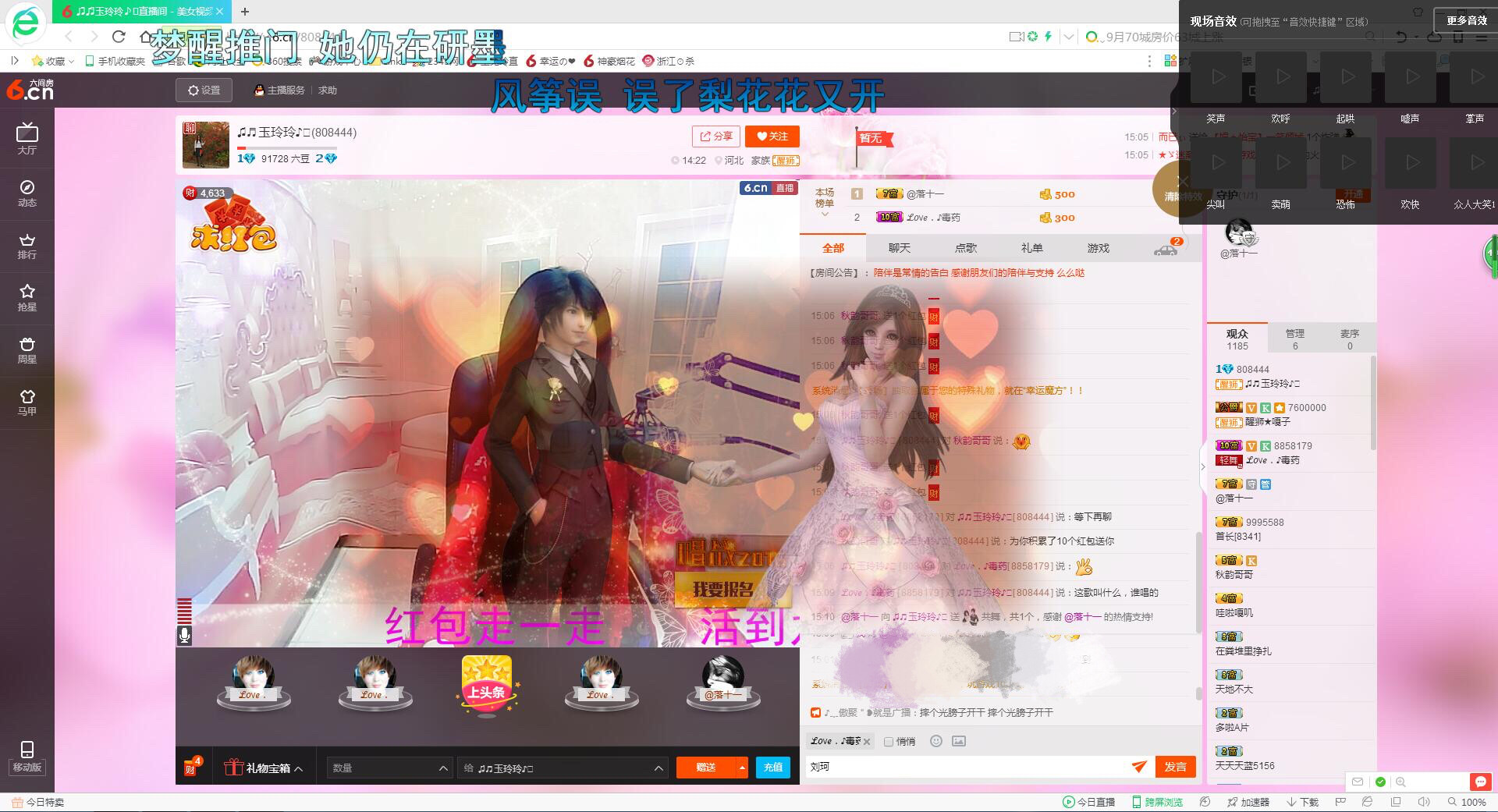Open 主播服务 link
Image resolution: width=1498 pixels, height=812 pixels.
(x=279, y=90)
